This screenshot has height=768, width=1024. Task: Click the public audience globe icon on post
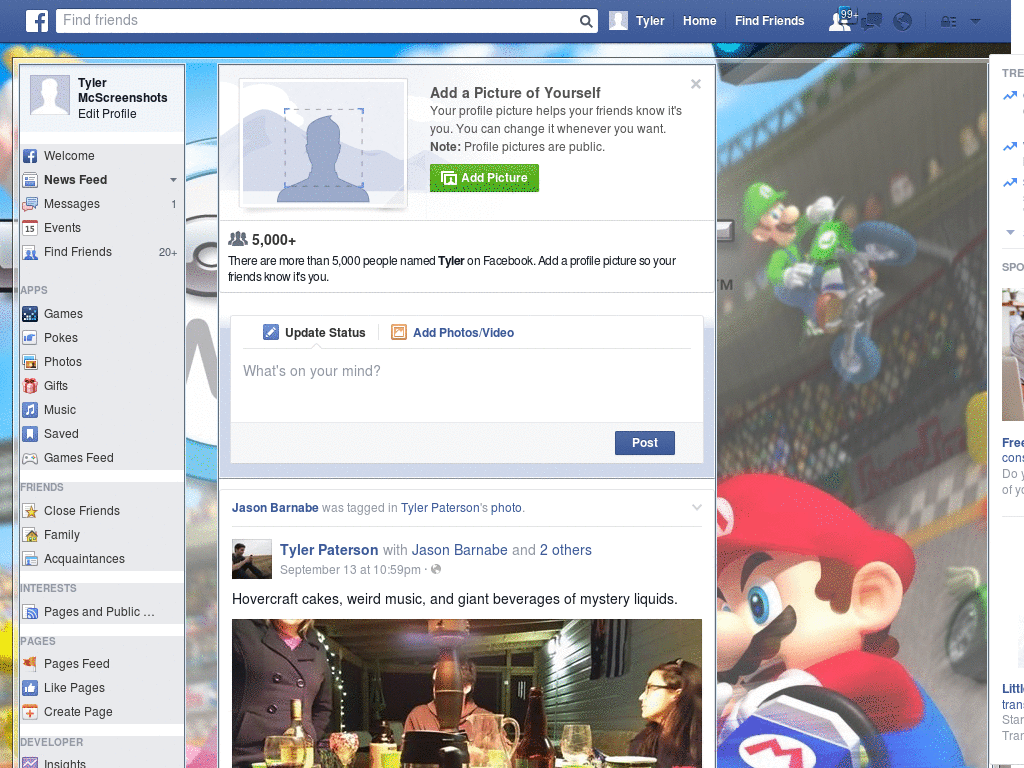point(436,569)
